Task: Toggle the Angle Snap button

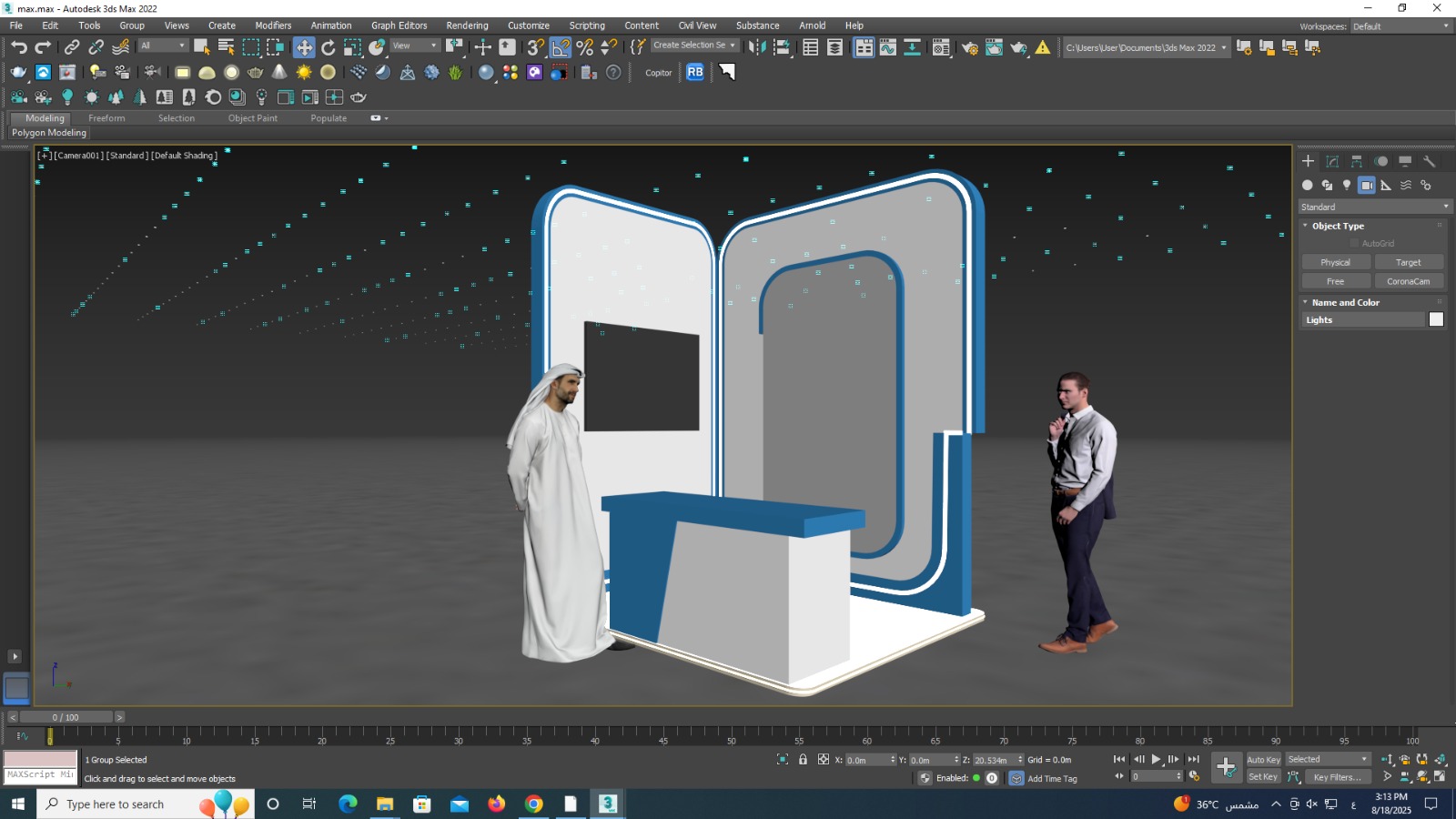Action: (561, 47)
